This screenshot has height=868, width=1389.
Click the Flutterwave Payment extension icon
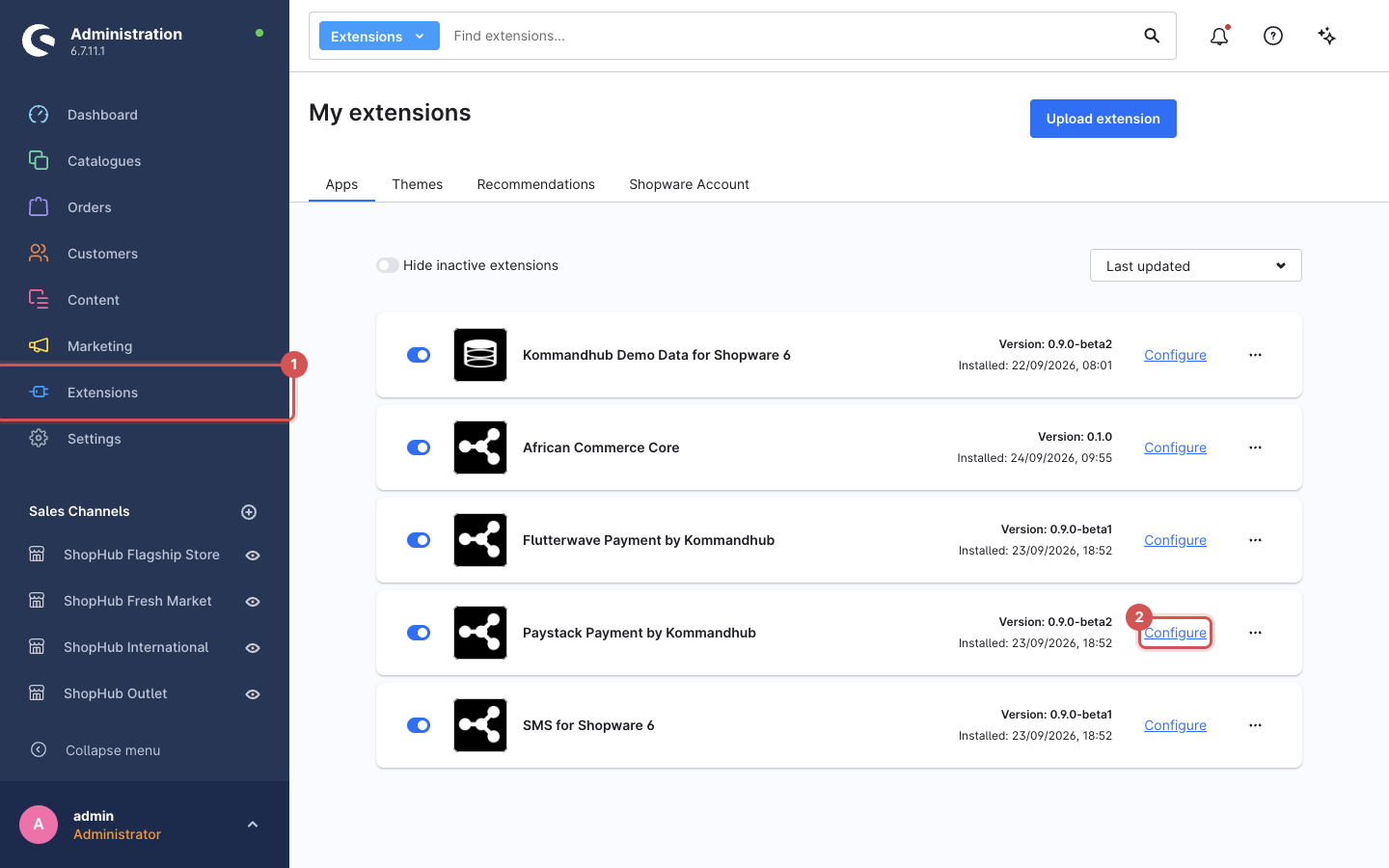click(480, 540)
